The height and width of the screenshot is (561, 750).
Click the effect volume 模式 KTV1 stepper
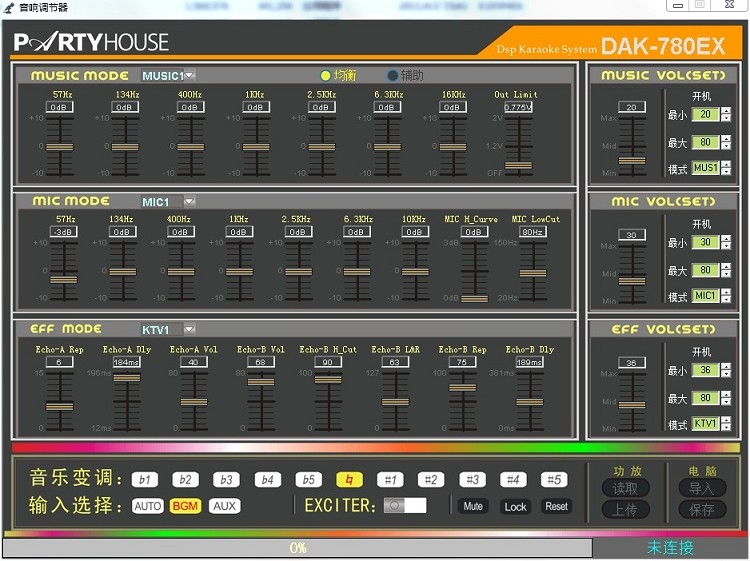[x=726, y=423]
